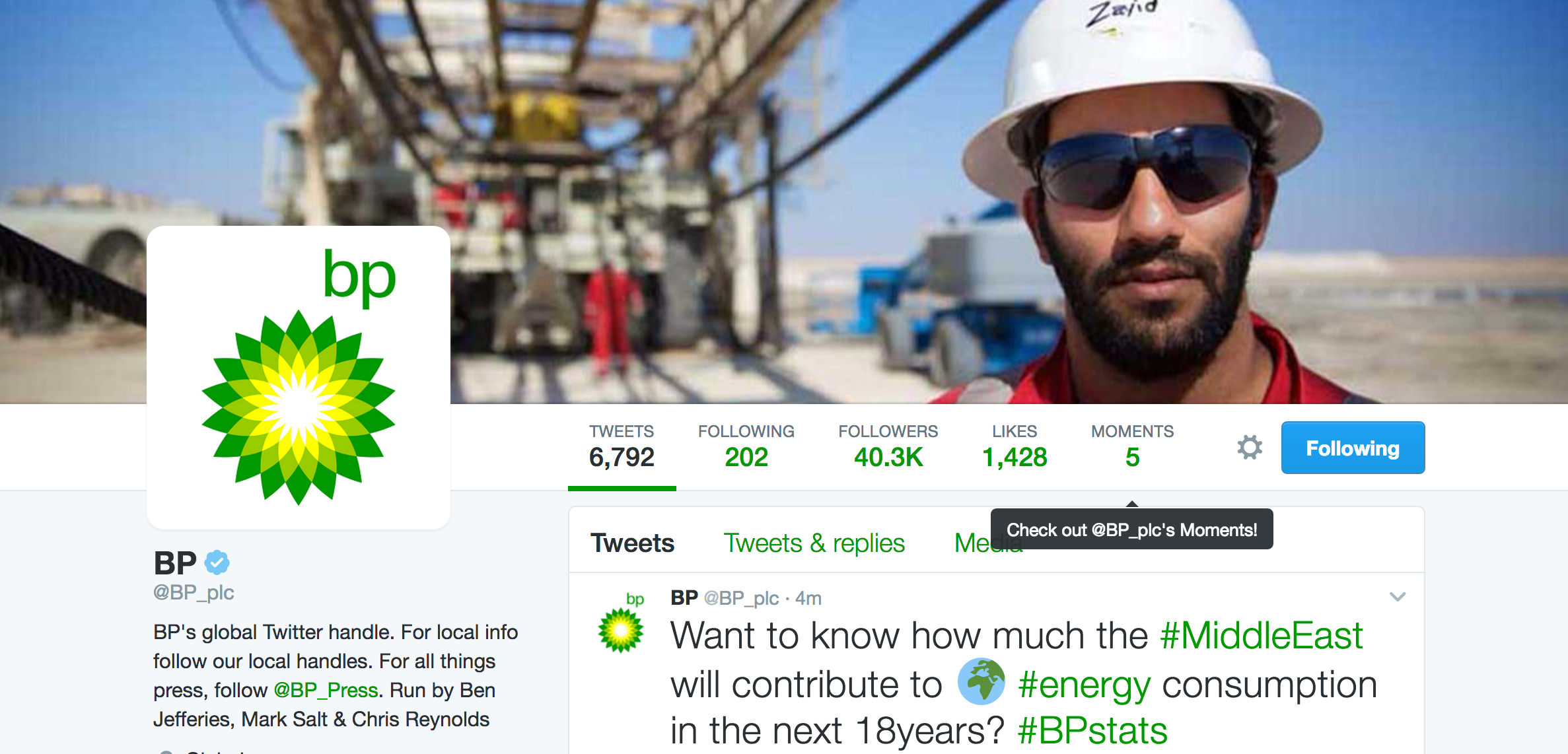
Task: Open the gear settings icon beside Following
Action: point(1249,448)
